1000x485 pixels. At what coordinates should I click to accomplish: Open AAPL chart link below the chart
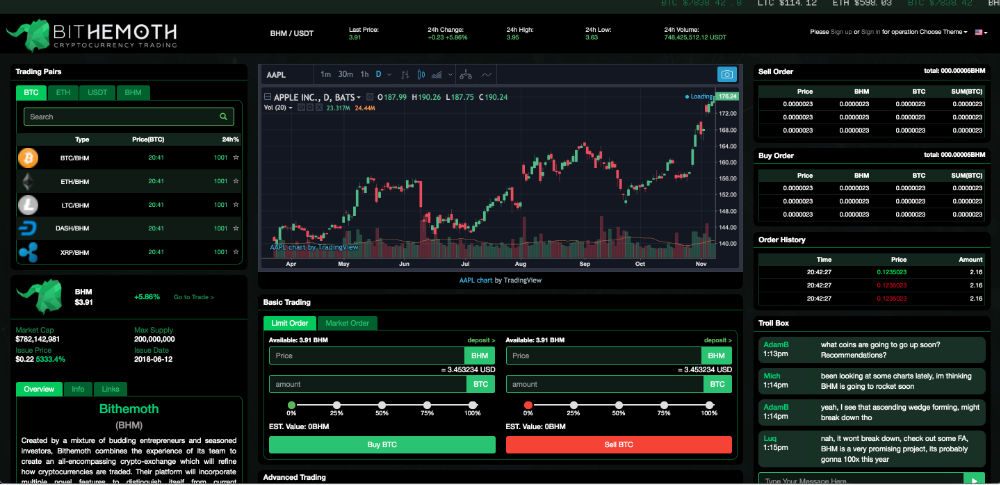click(476, 280)
